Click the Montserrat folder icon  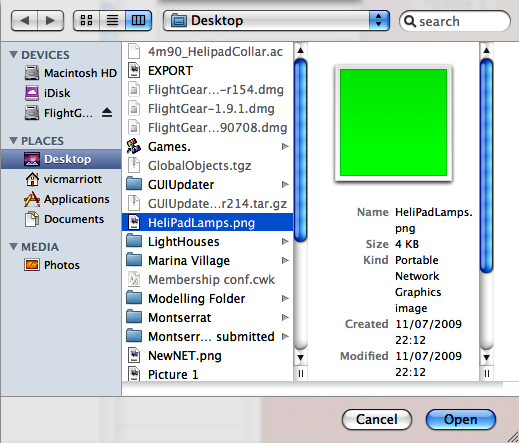(x=134, y=317)
